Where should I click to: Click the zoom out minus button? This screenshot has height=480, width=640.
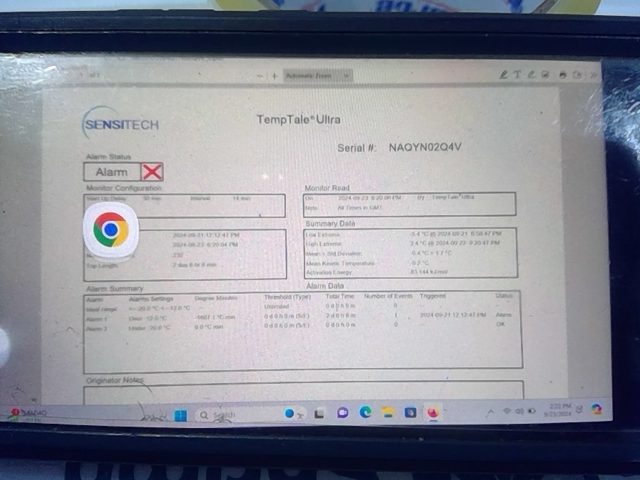(x=260, y=76)
